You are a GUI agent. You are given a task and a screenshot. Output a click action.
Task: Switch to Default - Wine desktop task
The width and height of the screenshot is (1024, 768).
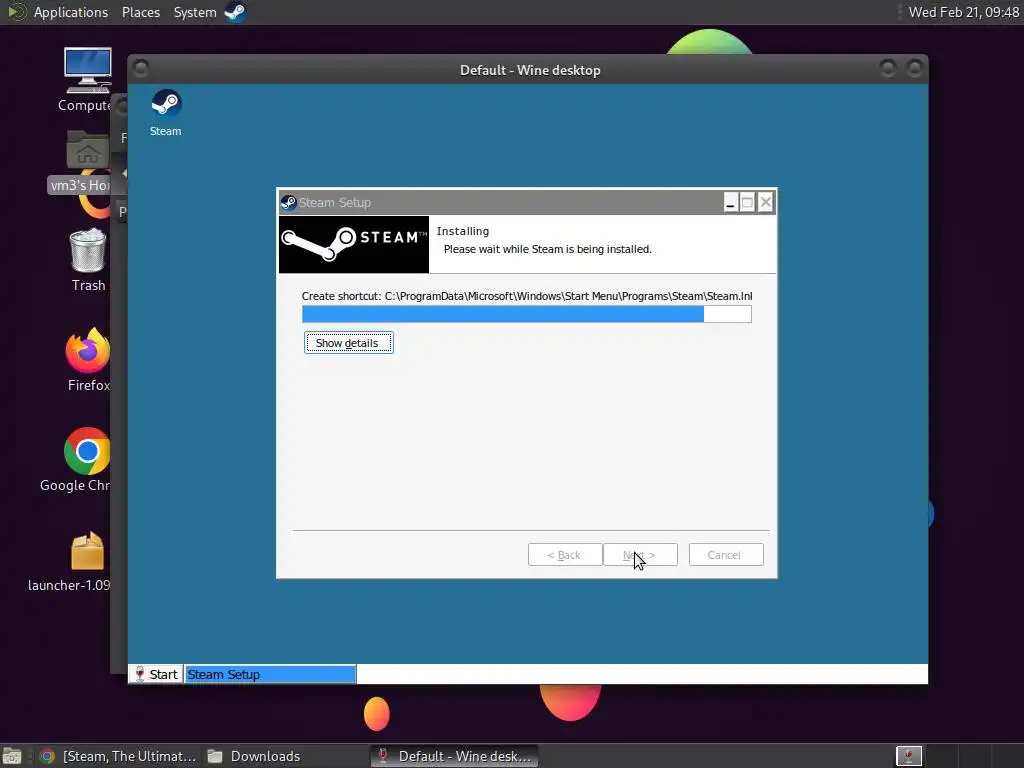(x=455, y=756)
